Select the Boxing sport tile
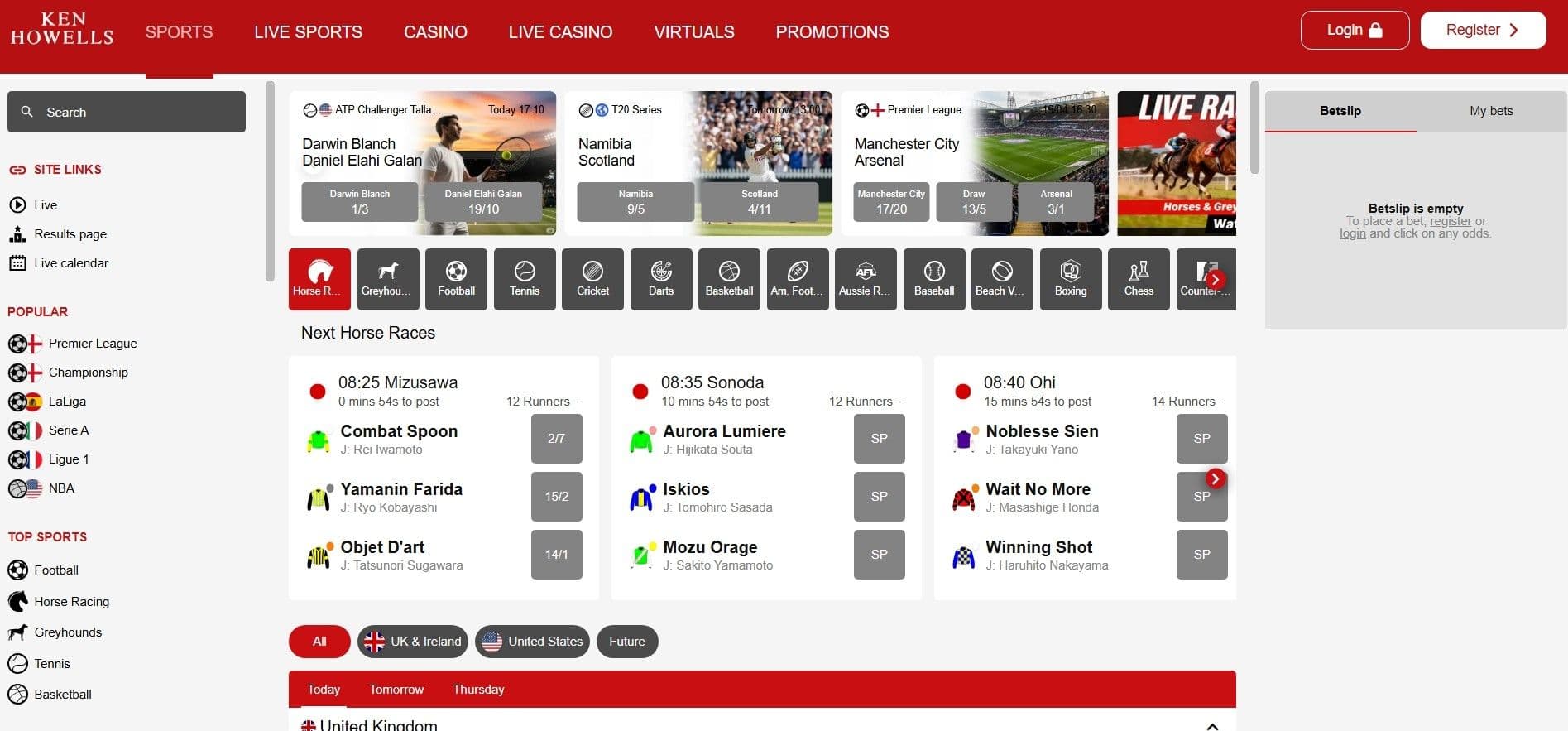The width and height of the screenshot is (1568, 731). (x=1071, y=279)
